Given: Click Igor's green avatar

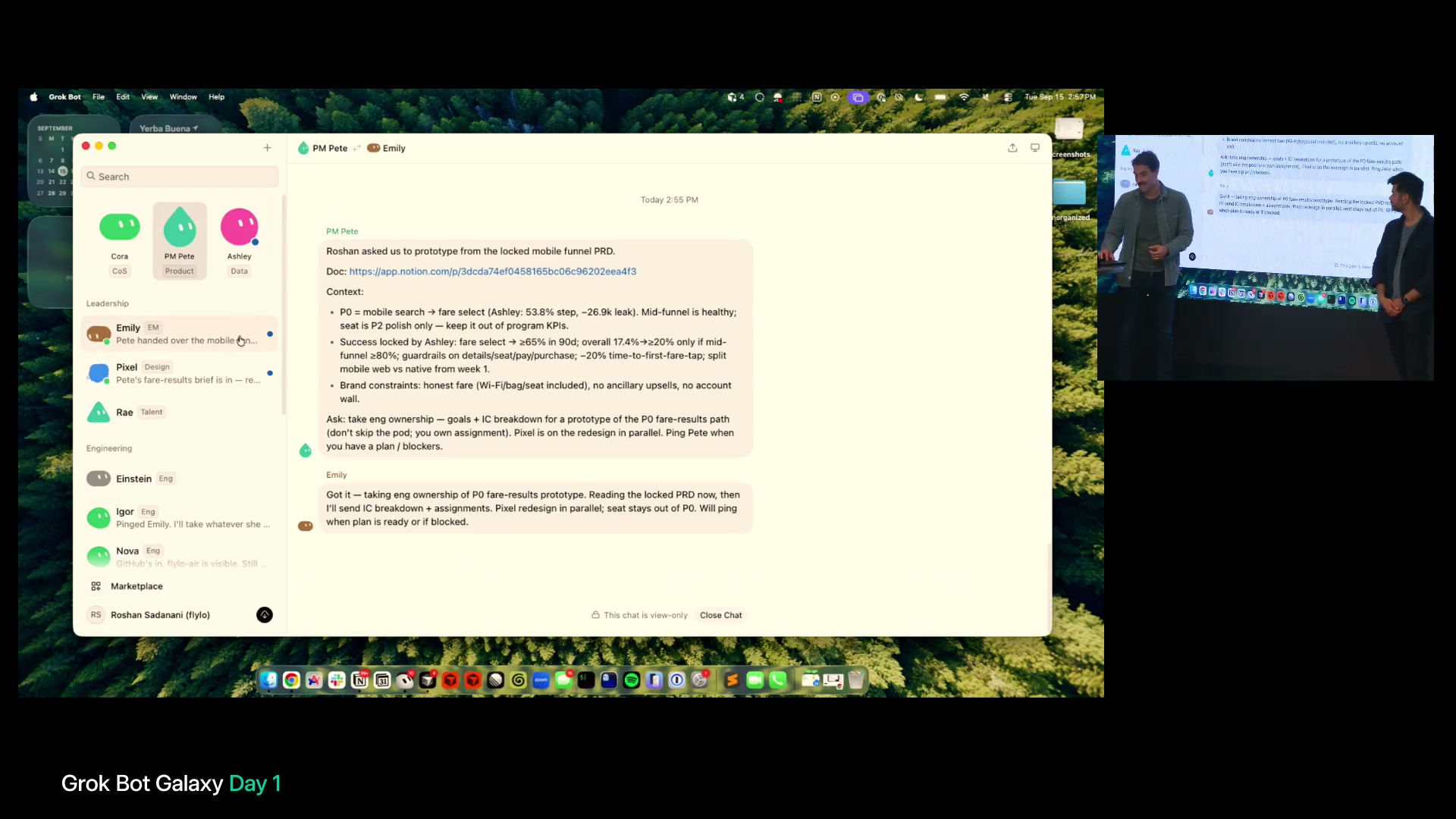Looking at the screenshot, I should [99, 518].
